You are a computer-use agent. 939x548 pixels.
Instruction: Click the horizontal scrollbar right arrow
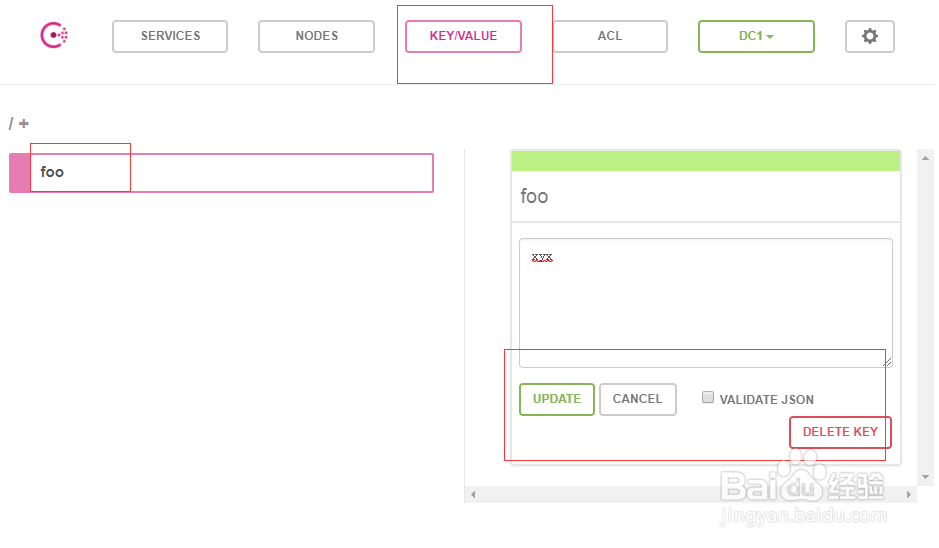point(909,494)
